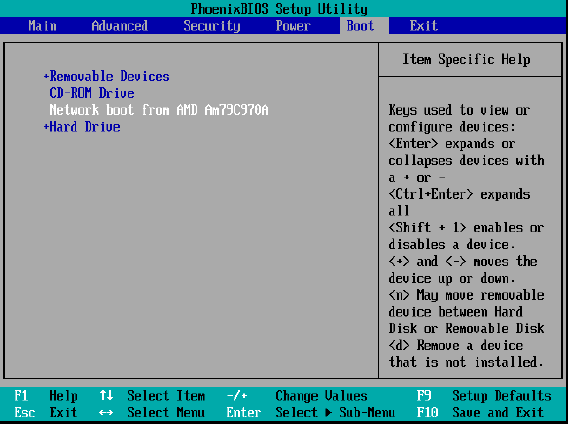Click the Exit label next to Esc
This screenshot has height=424, width=568.
point(63,412)
